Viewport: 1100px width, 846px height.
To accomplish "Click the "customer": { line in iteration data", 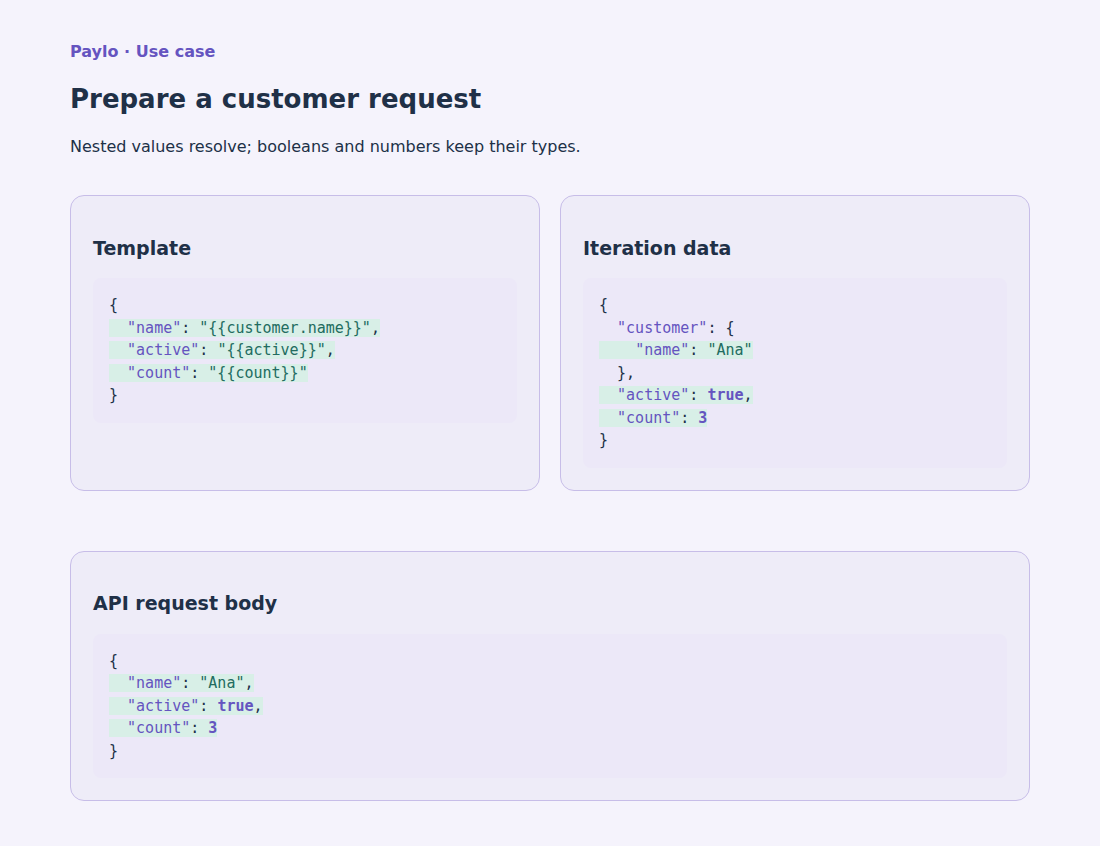I will click(676, 328).
